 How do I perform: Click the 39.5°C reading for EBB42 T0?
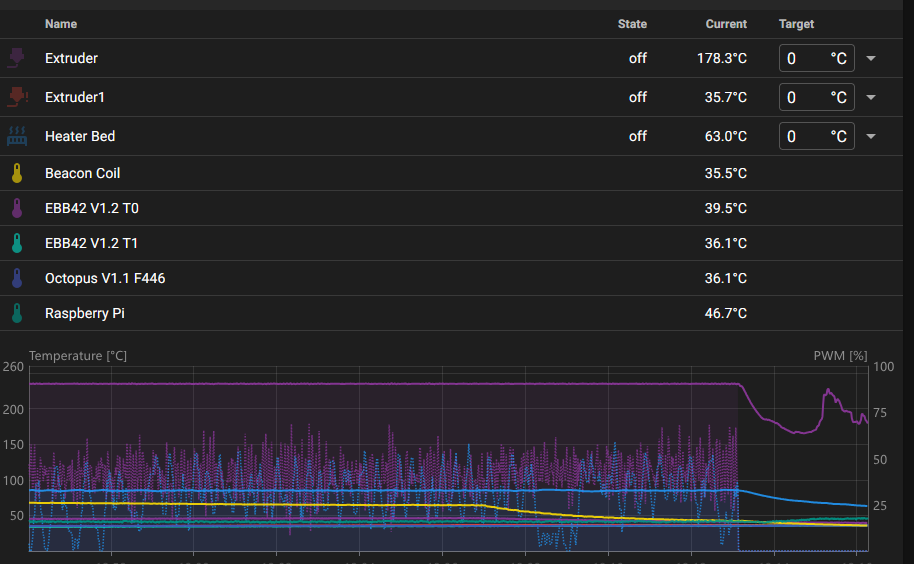click(x=725, y=208)
